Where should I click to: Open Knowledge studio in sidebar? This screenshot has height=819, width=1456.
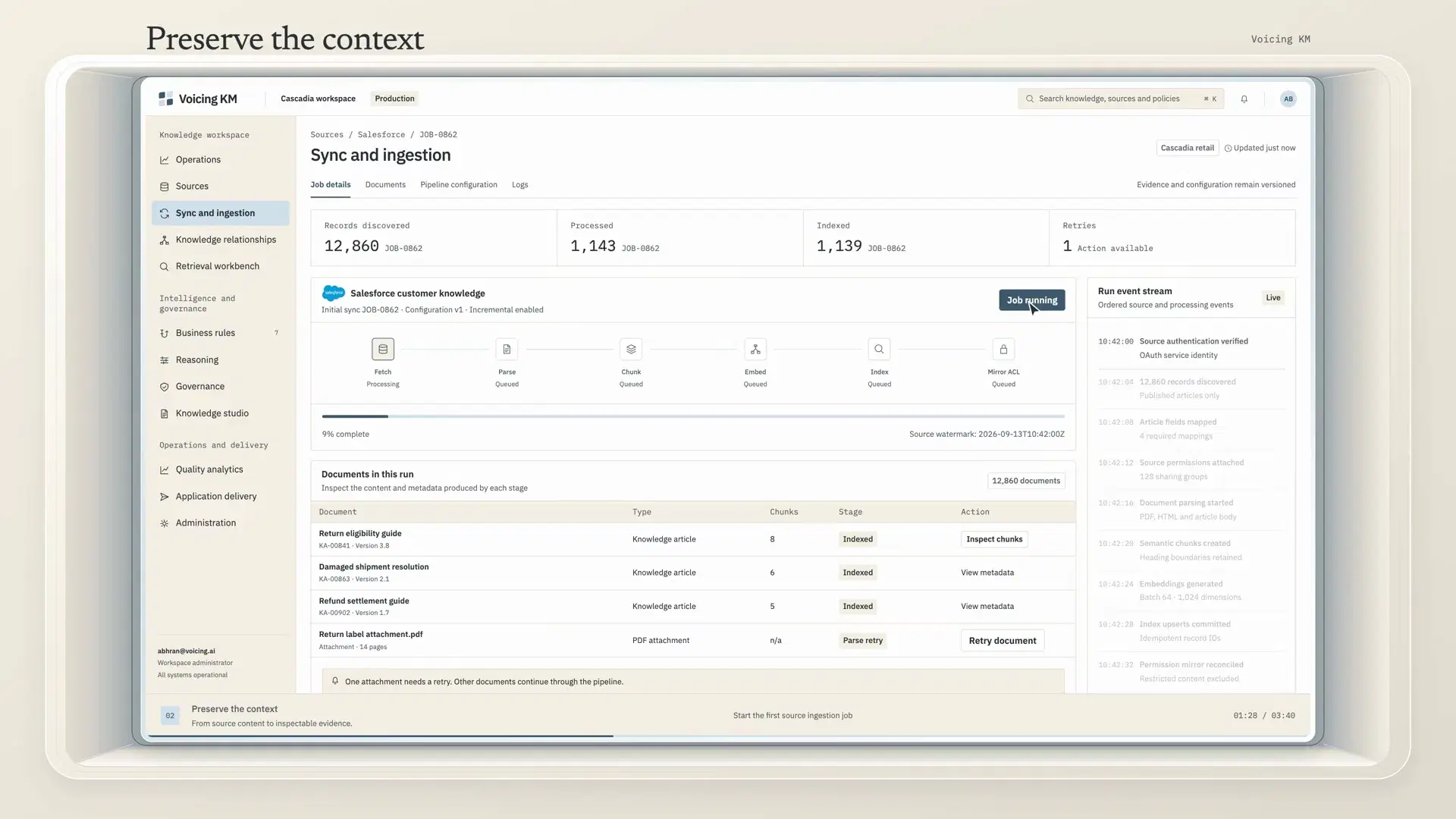point(220,413)
